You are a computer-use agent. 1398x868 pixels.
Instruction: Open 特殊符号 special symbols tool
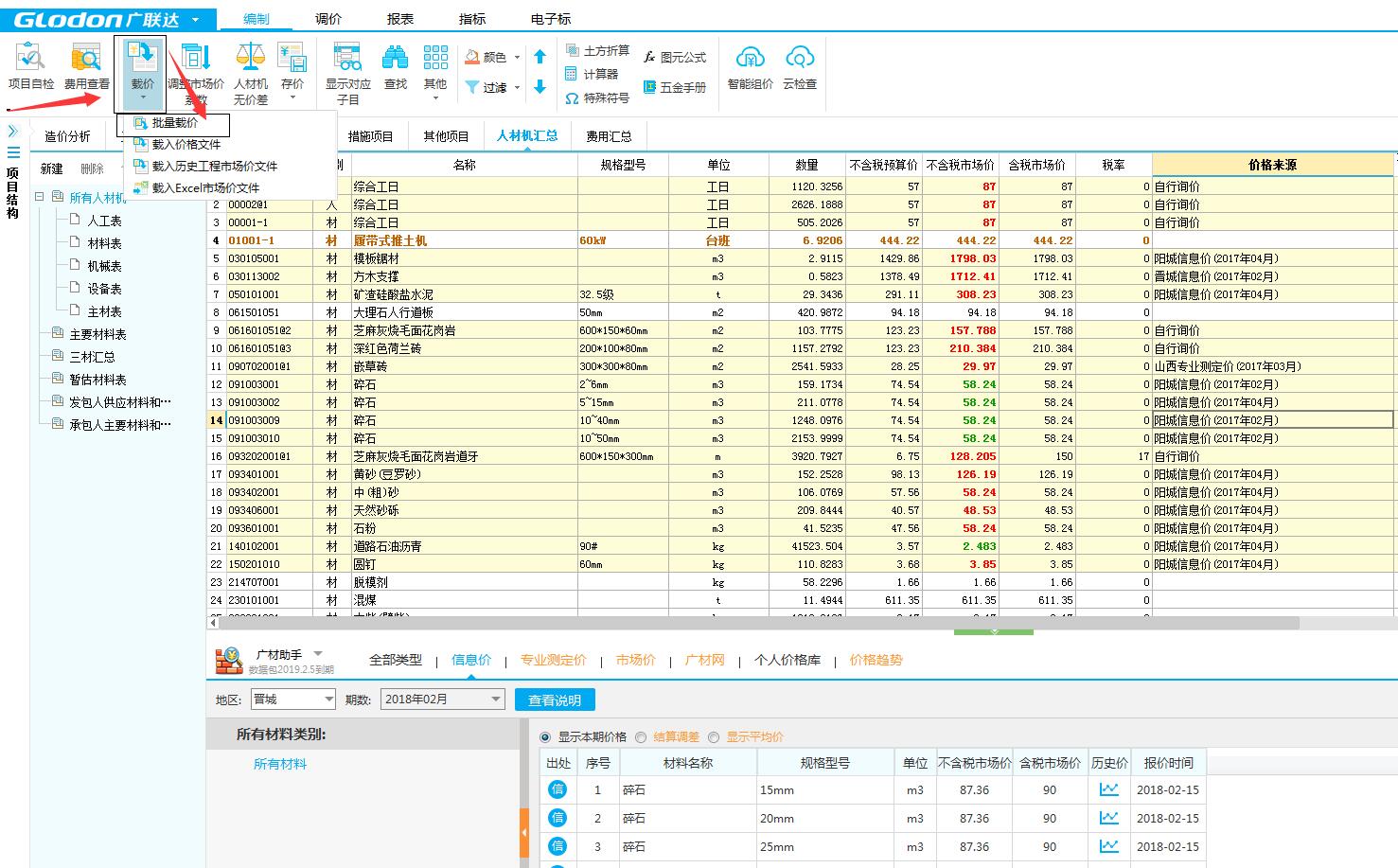click(x=597, y=97)
